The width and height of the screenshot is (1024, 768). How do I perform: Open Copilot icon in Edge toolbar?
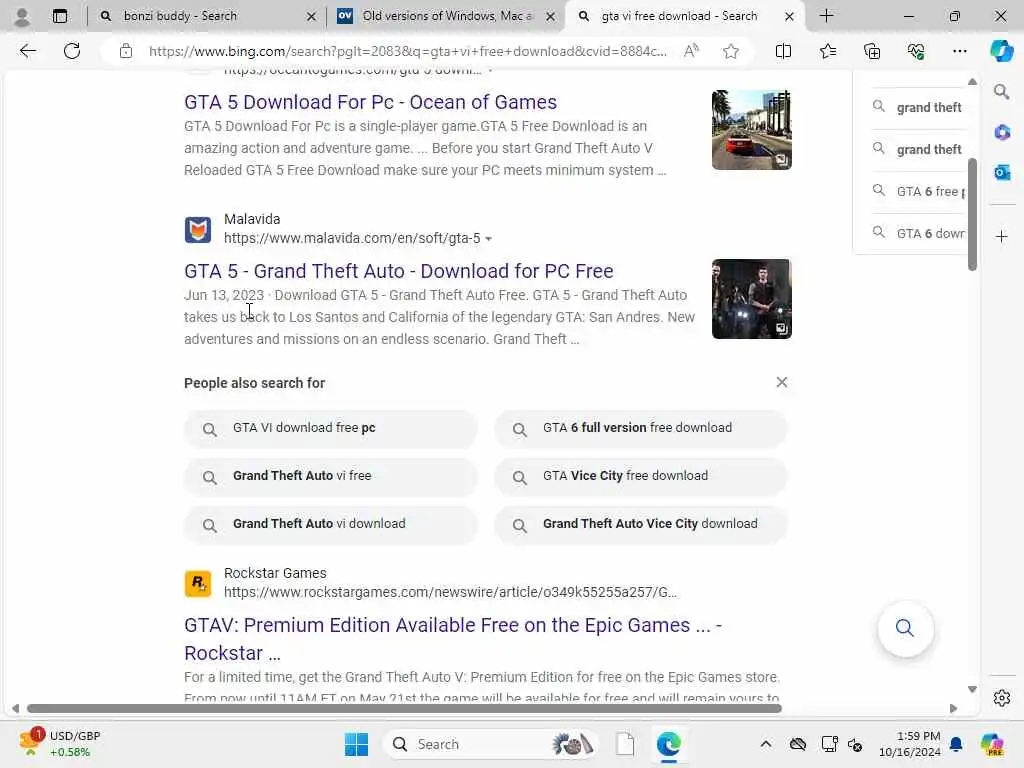pos(1001,51)
